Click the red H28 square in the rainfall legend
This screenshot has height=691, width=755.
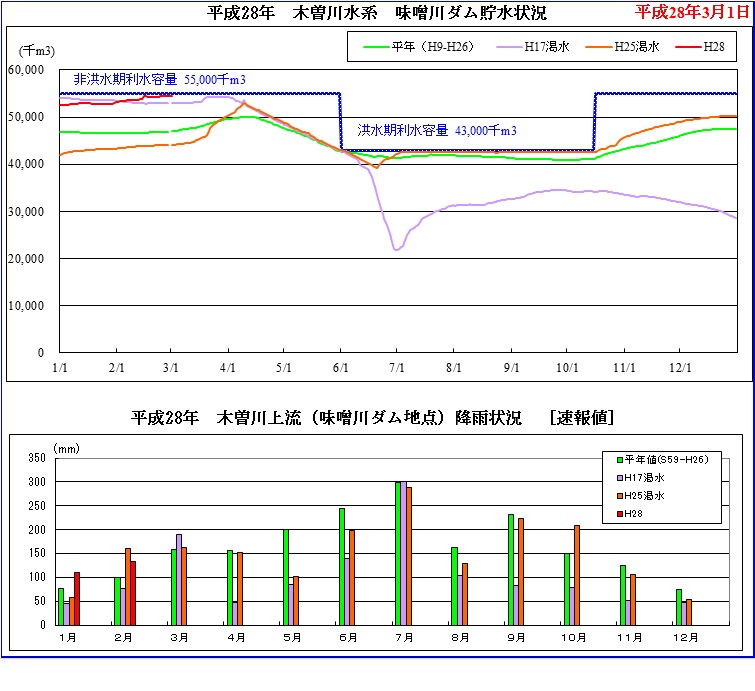pyautogui.click(x=621, y=513)
